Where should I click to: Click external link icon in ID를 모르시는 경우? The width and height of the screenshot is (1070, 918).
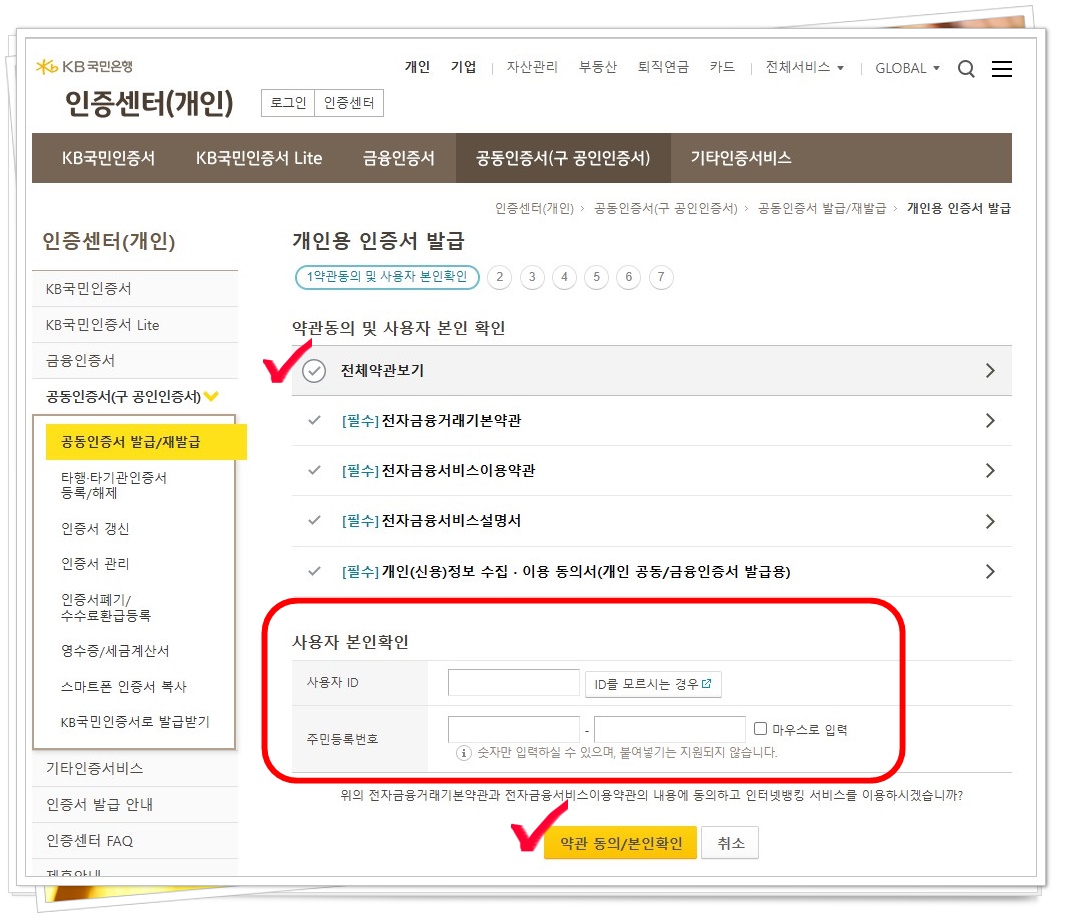point(706,683)
